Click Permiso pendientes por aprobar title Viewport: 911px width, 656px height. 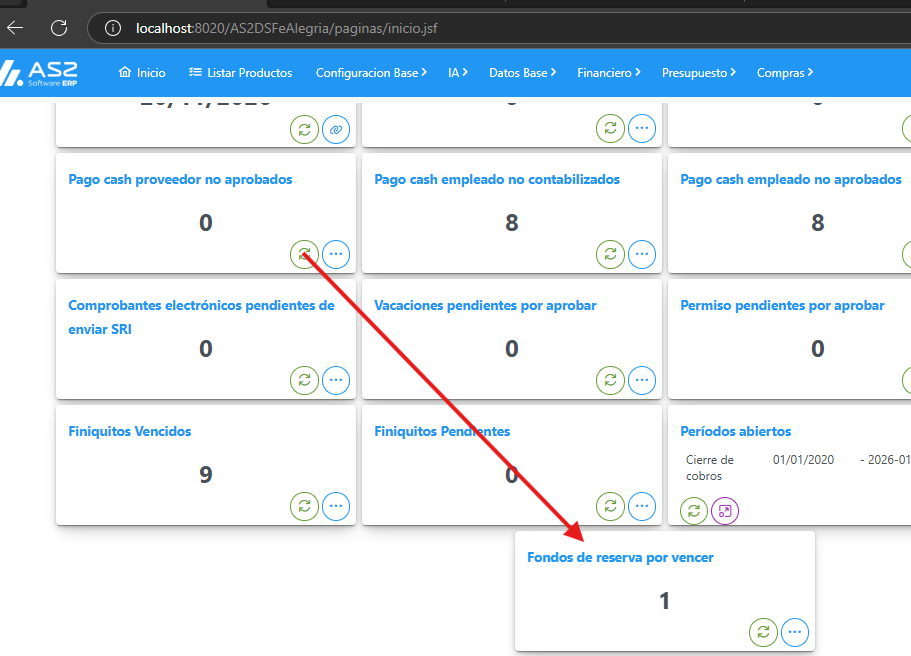[782, 306]
